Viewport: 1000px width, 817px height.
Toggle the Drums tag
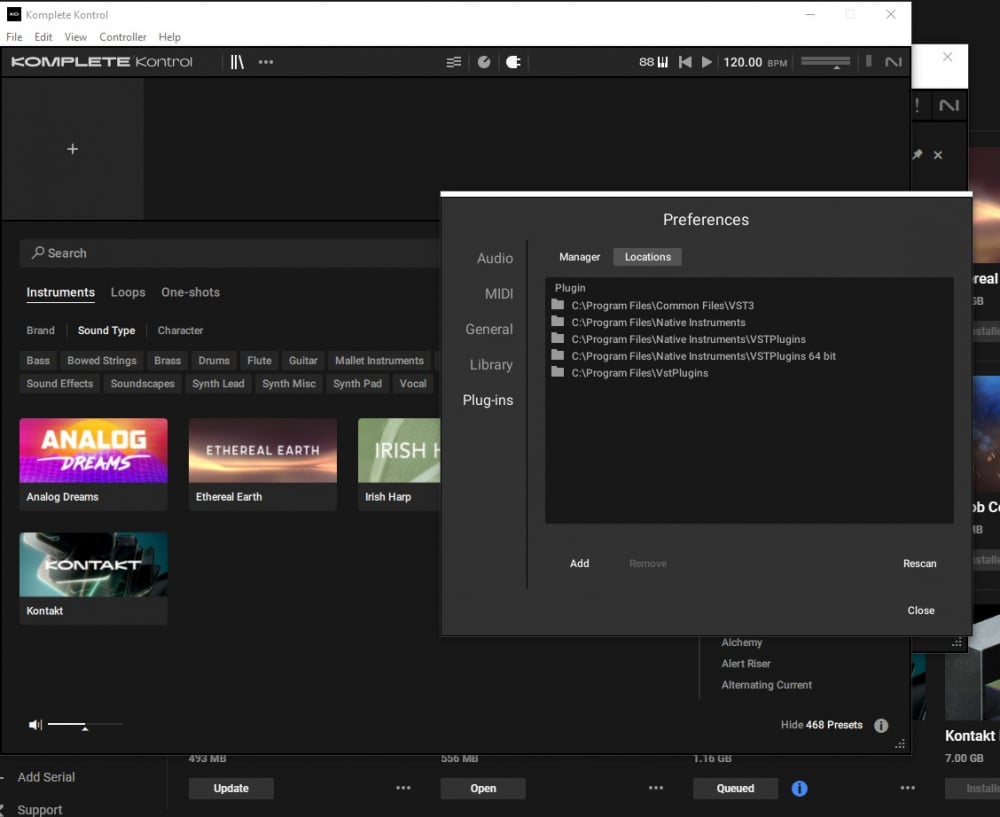tap(214, 360)
